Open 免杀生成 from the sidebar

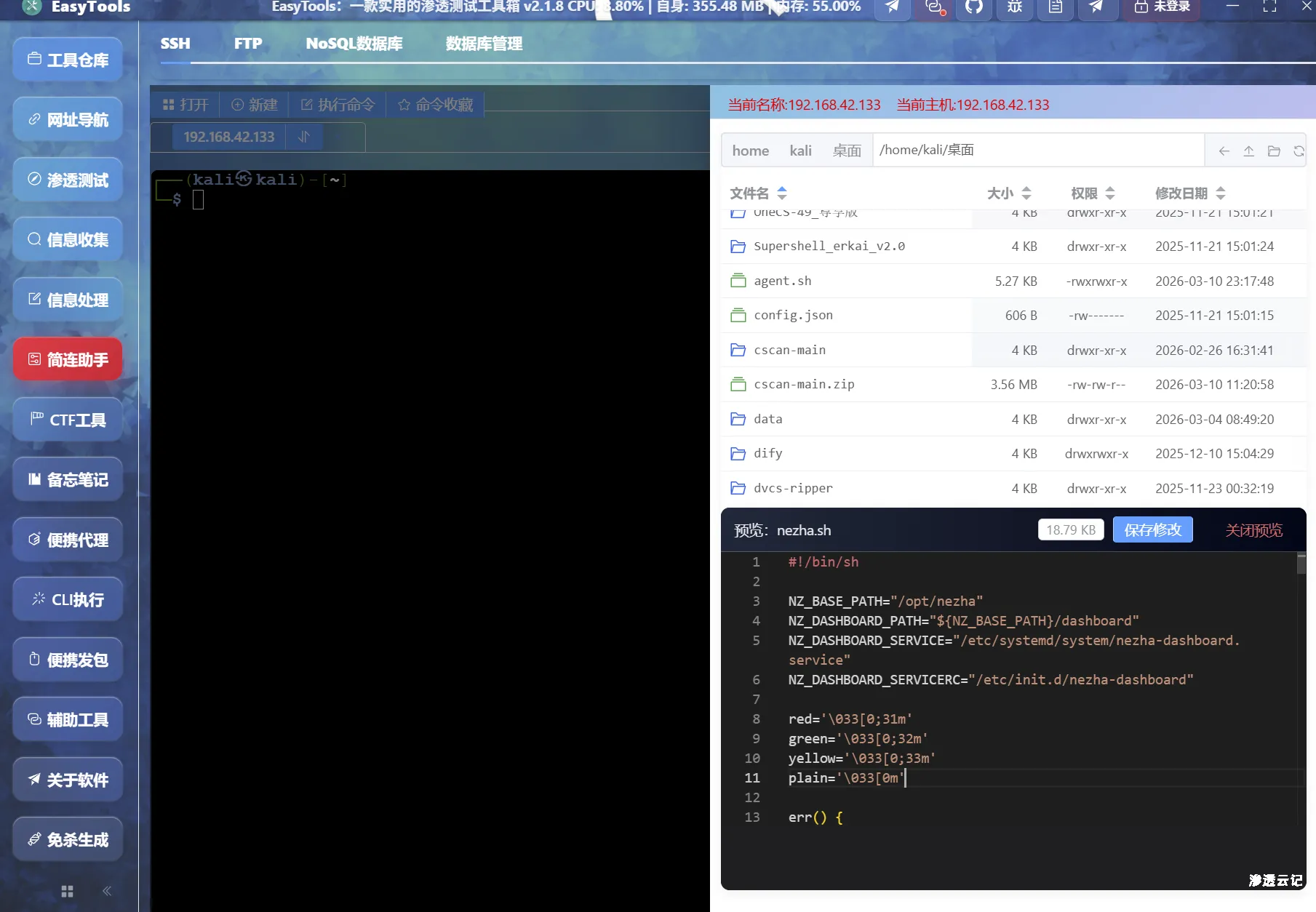click(x=67, y=839)
